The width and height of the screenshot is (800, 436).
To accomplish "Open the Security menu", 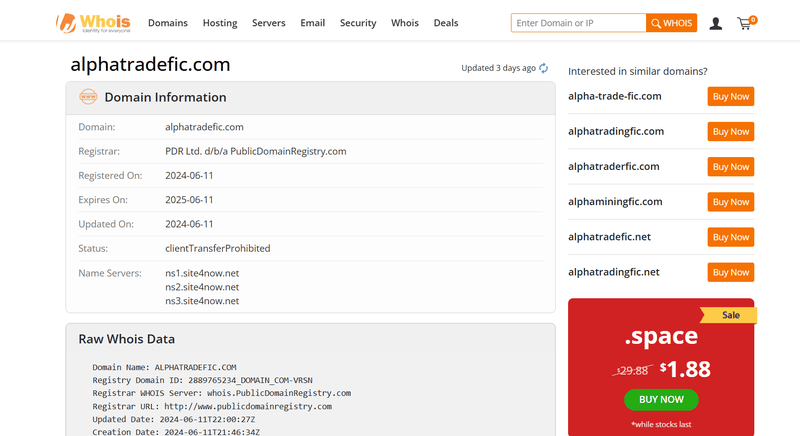I will point(358,23).
